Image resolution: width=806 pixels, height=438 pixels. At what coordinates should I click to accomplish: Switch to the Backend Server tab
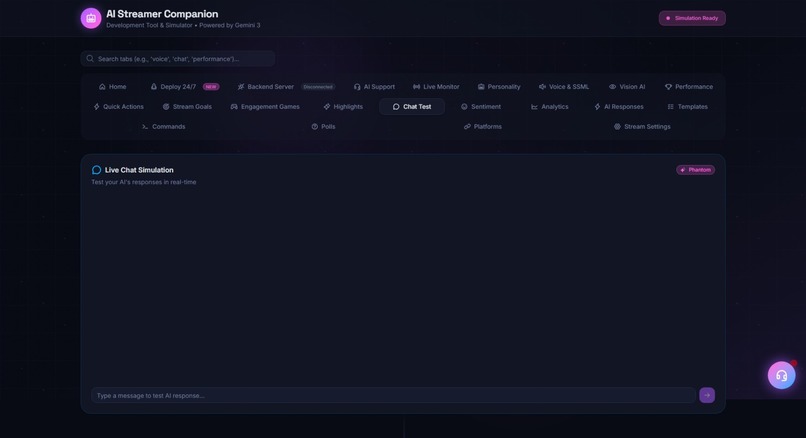tap(286, 87)
